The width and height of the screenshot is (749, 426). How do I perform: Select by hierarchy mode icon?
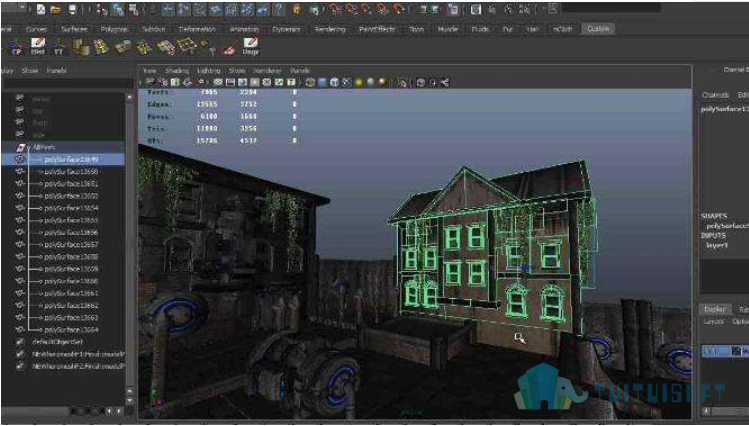click(x=101, y=9)
